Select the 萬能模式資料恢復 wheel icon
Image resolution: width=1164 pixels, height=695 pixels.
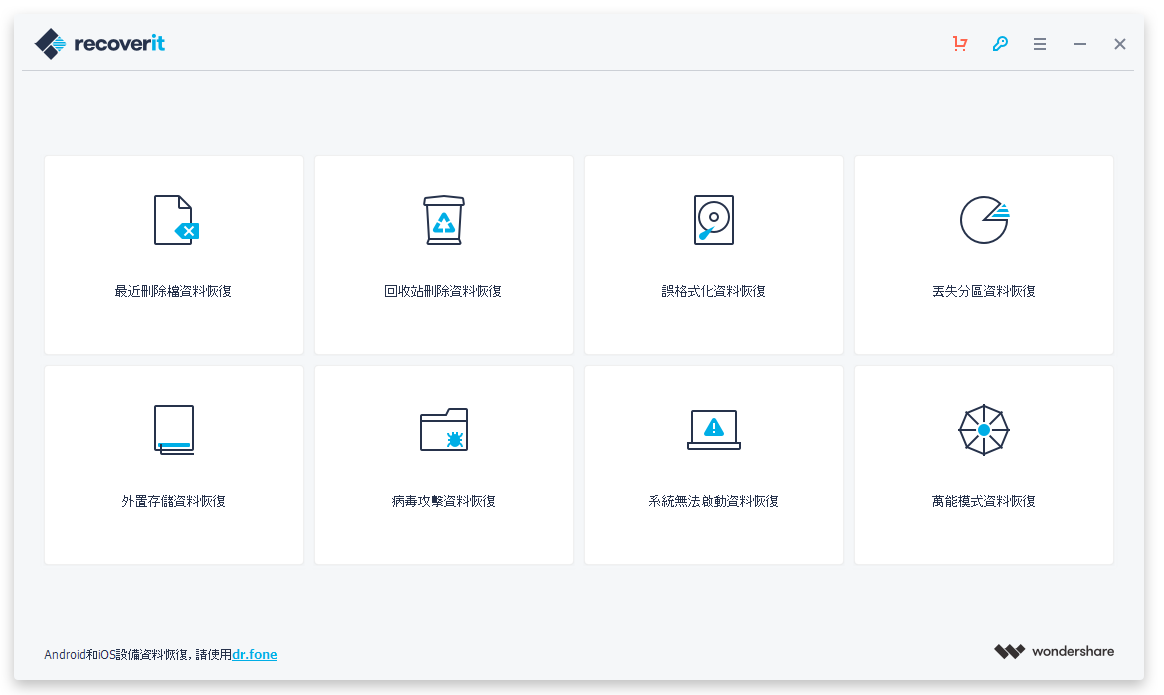tap(983, 429)
